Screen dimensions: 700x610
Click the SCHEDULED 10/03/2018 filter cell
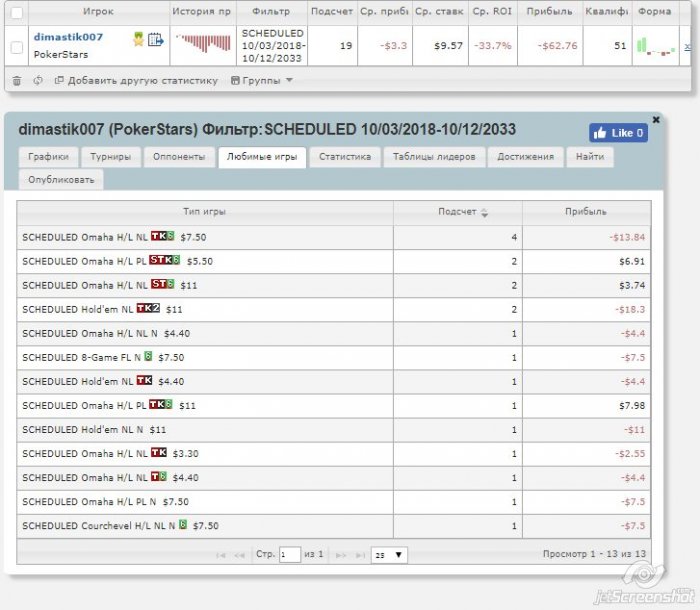pyautogui.click(x=272, y=46)
